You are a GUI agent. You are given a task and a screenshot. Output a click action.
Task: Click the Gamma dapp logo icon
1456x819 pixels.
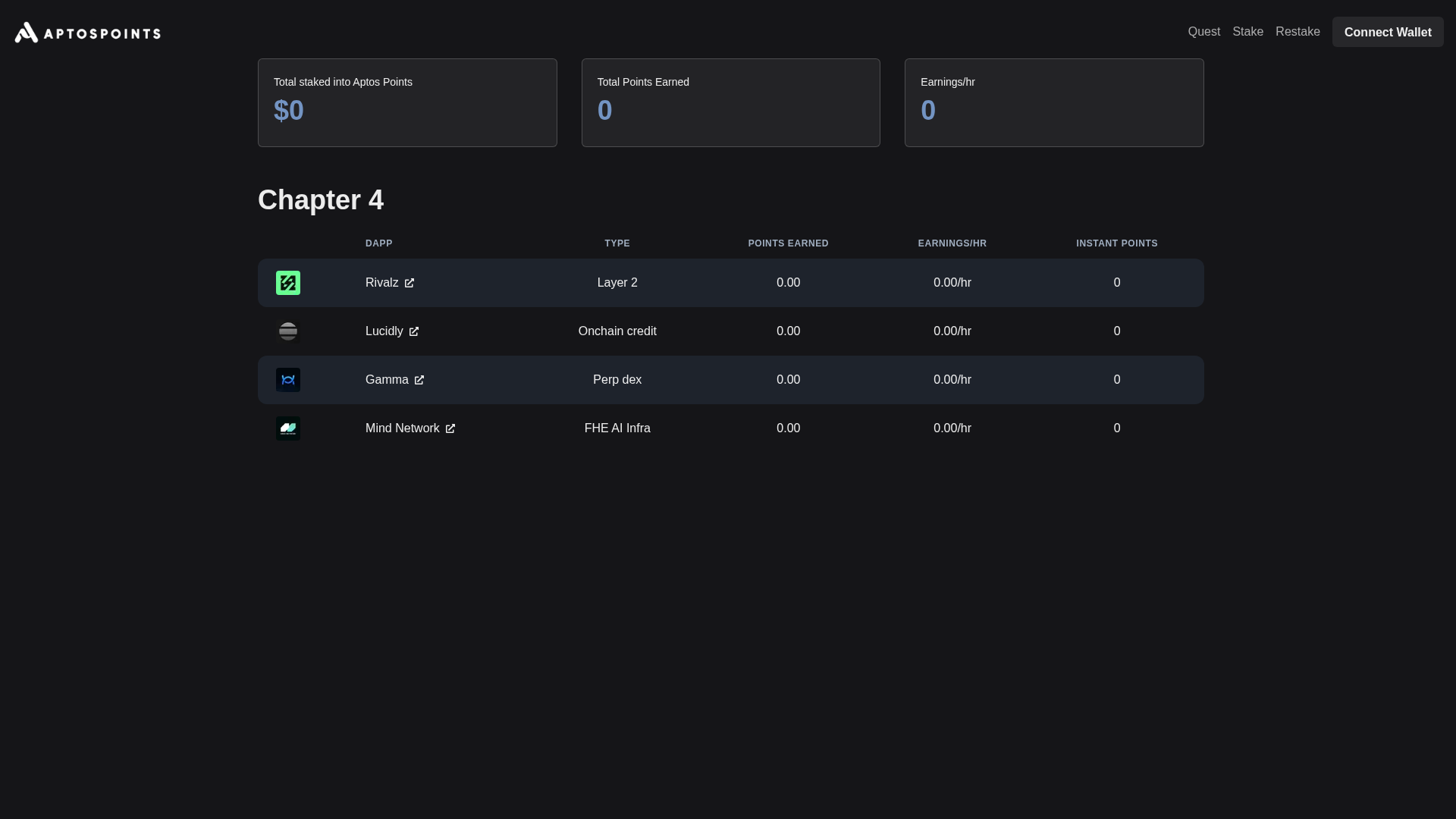pyautogui.click(x=288, y=380)
